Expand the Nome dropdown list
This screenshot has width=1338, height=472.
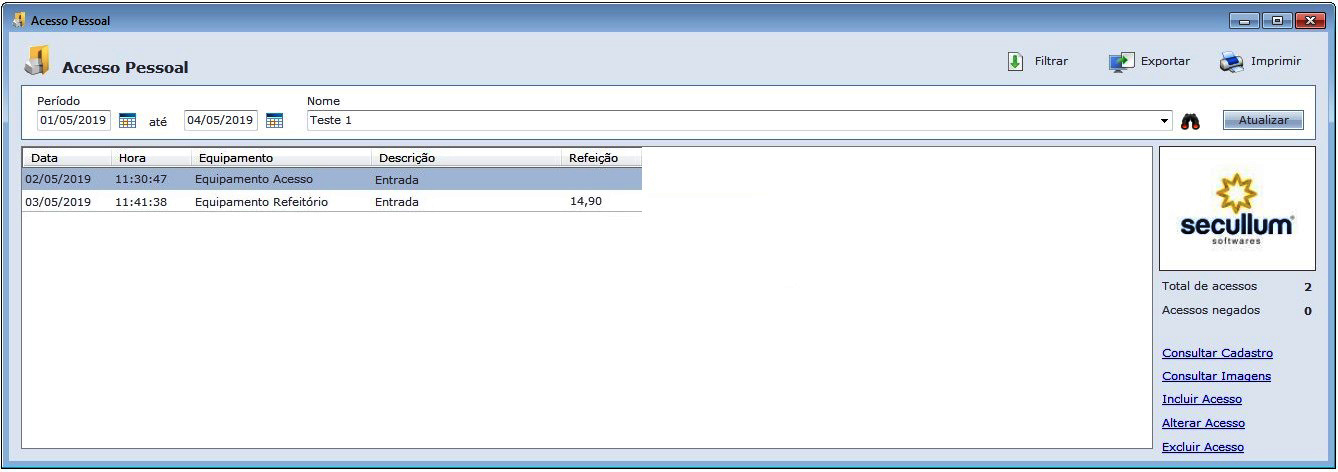pos(1164,121)
